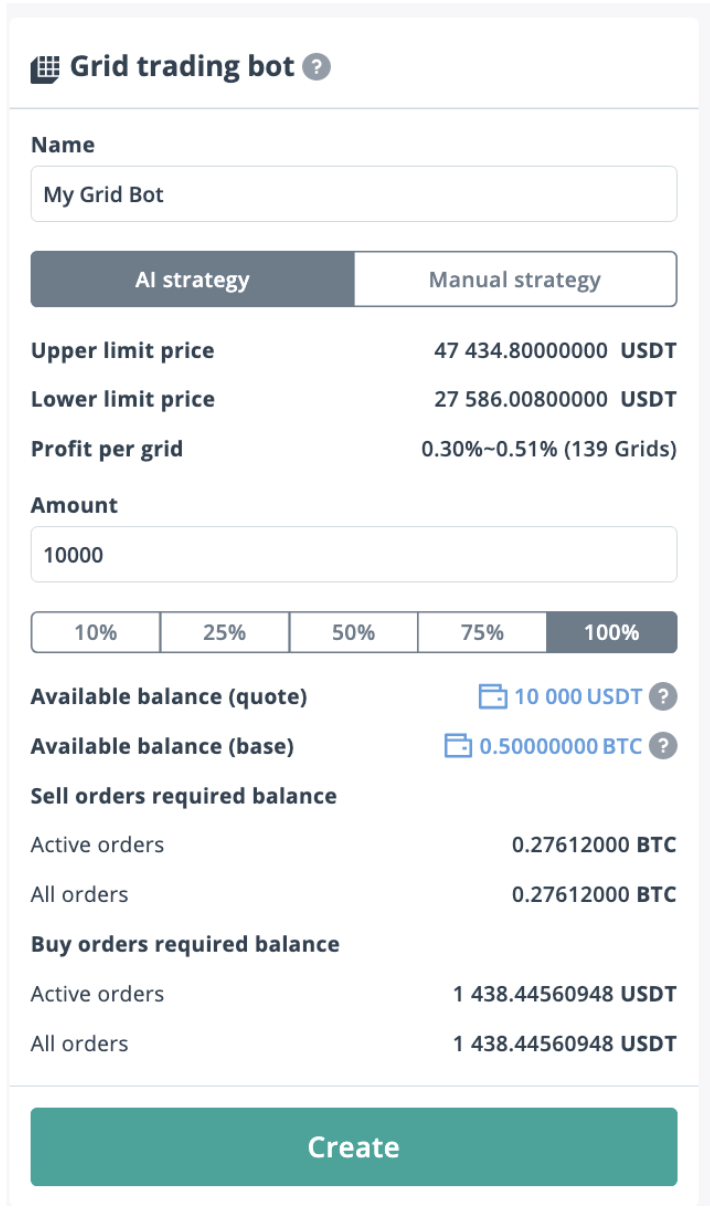Click the wallet icon for USDT balance
The width and height of the screenshot is (710, 1220).
492,696
